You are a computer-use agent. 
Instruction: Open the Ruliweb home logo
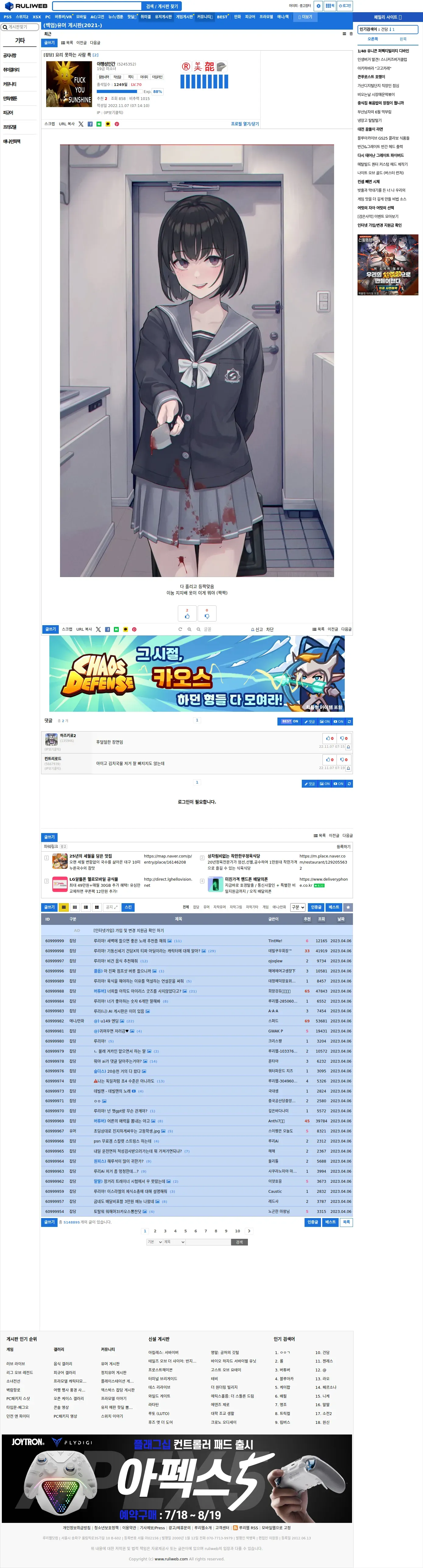coord(26,6)
